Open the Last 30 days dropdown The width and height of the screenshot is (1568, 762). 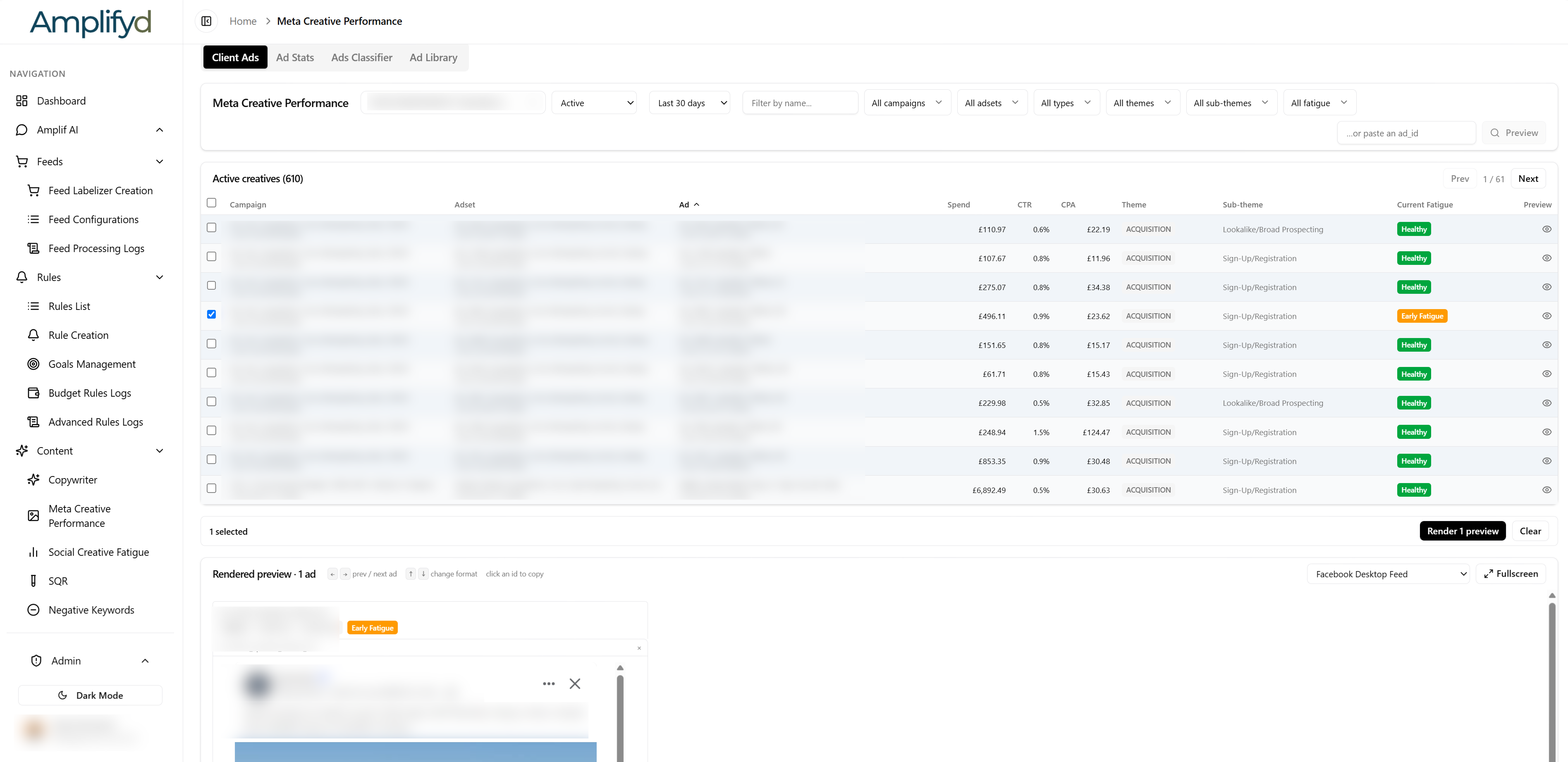coord(690,103)
